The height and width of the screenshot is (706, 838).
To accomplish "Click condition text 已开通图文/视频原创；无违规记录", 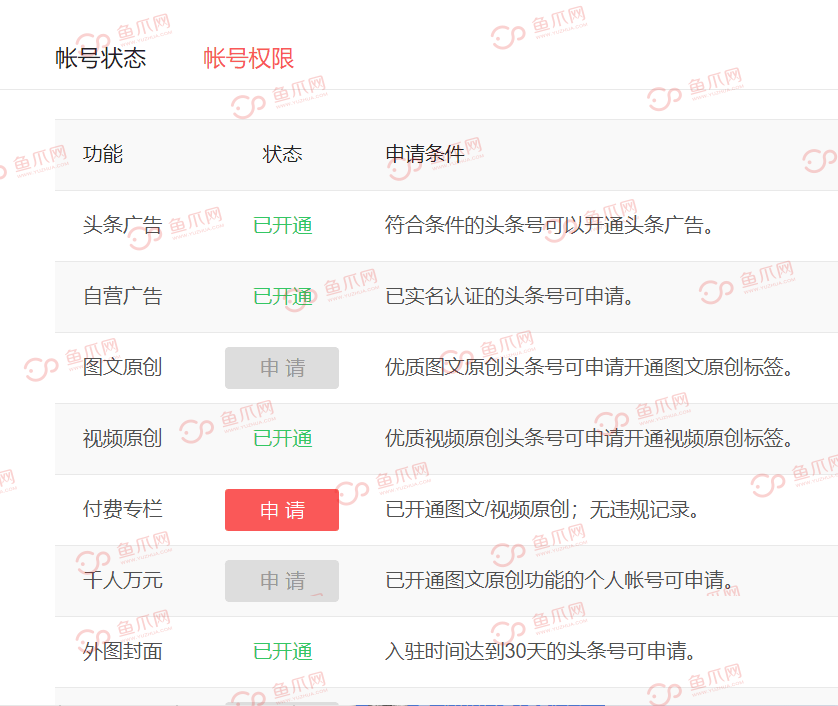I will 542,509.
